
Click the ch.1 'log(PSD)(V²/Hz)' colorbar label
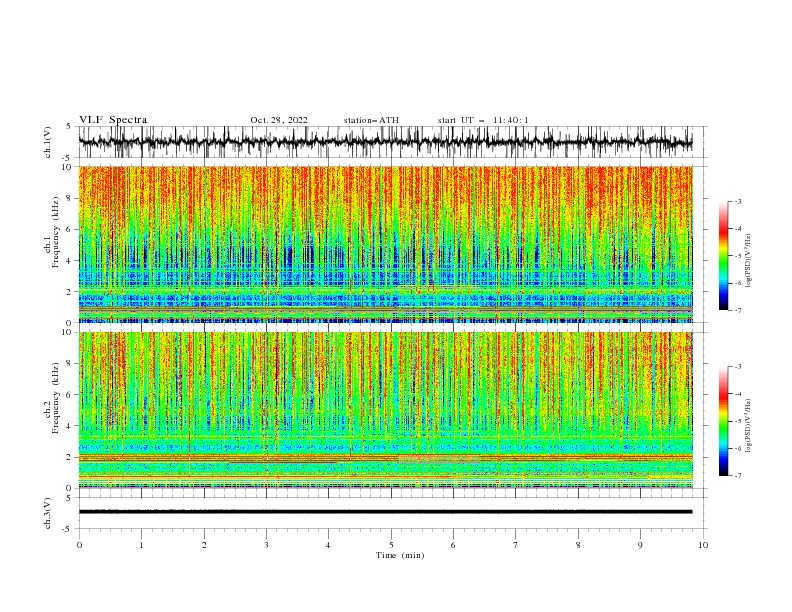tap(748, 261)
